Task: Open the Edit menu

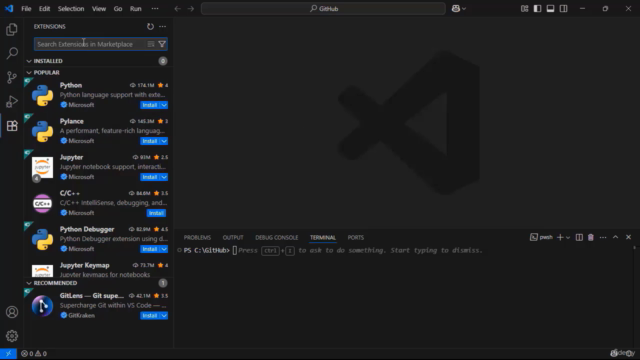Action: (44, 9)
